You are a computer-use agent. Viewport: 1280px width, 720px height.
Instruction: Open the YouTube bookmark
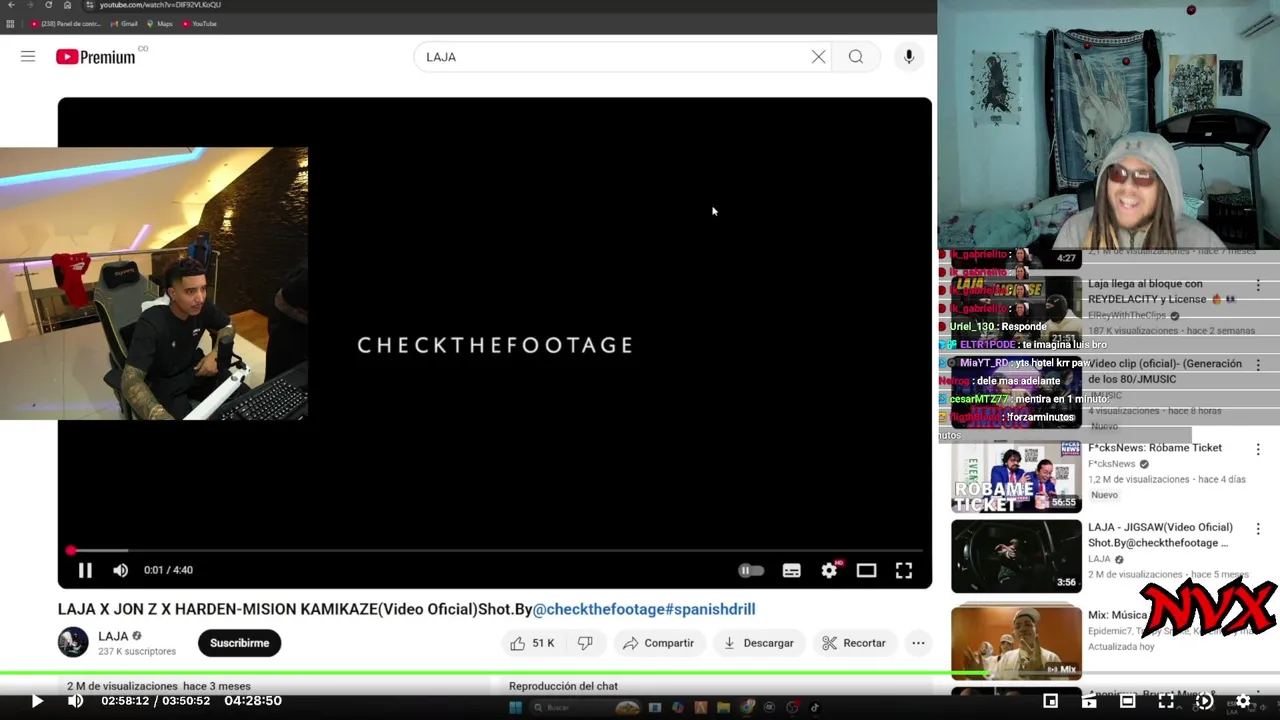tap(199, 23)
